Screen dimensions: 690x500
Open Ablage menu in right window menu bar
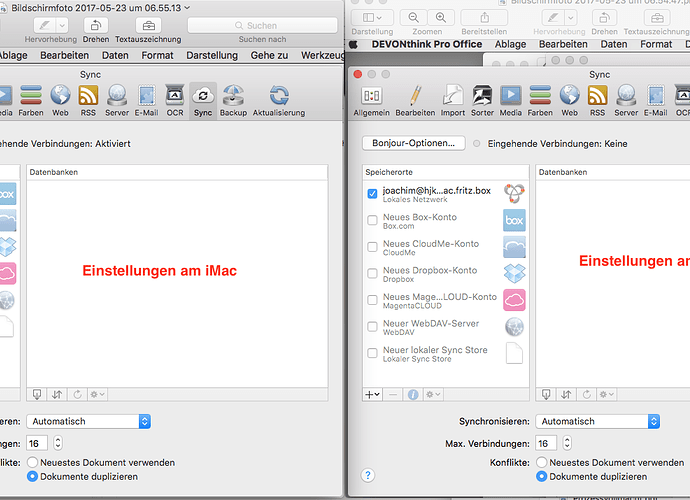pyautogui.click(x=510, y=44)
